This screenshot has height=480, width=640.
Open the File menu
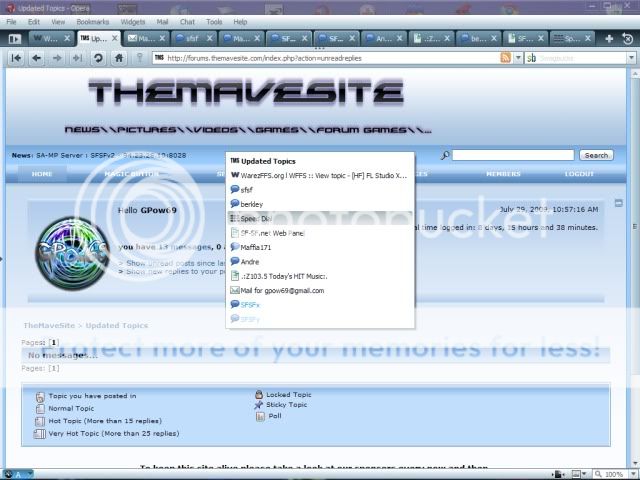coord(11,22)
